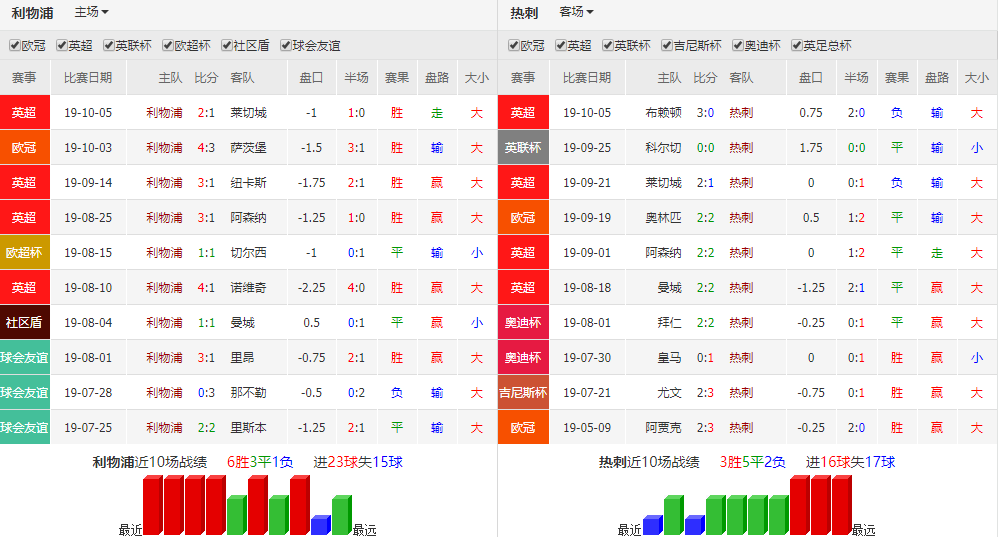Open score 0:1 of 皇马 vs 热刺
Viewport: 999px width, 537px height.
click(705, 358)
